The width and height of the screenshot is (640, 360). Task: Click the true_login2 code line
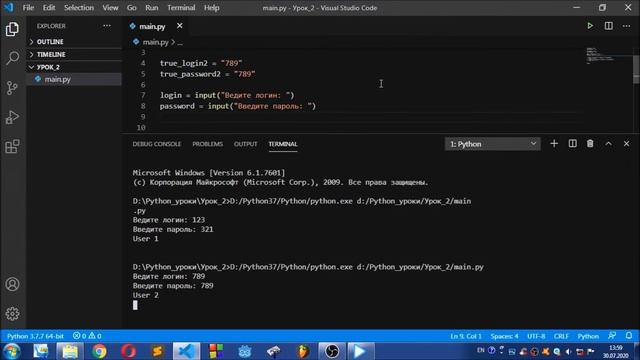201,63
